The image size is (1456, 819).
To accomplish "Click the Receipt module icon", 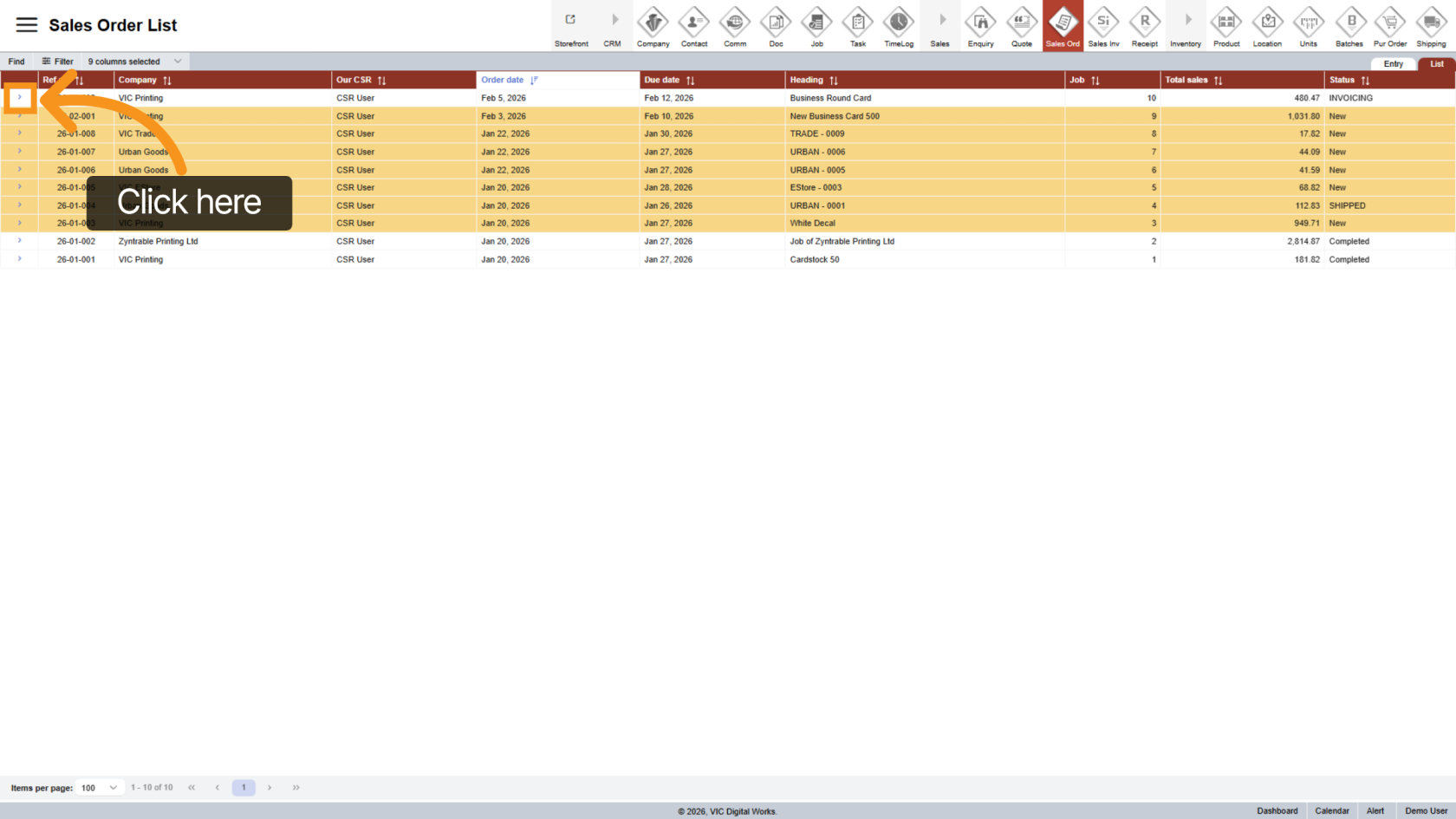I will 1144,26.
